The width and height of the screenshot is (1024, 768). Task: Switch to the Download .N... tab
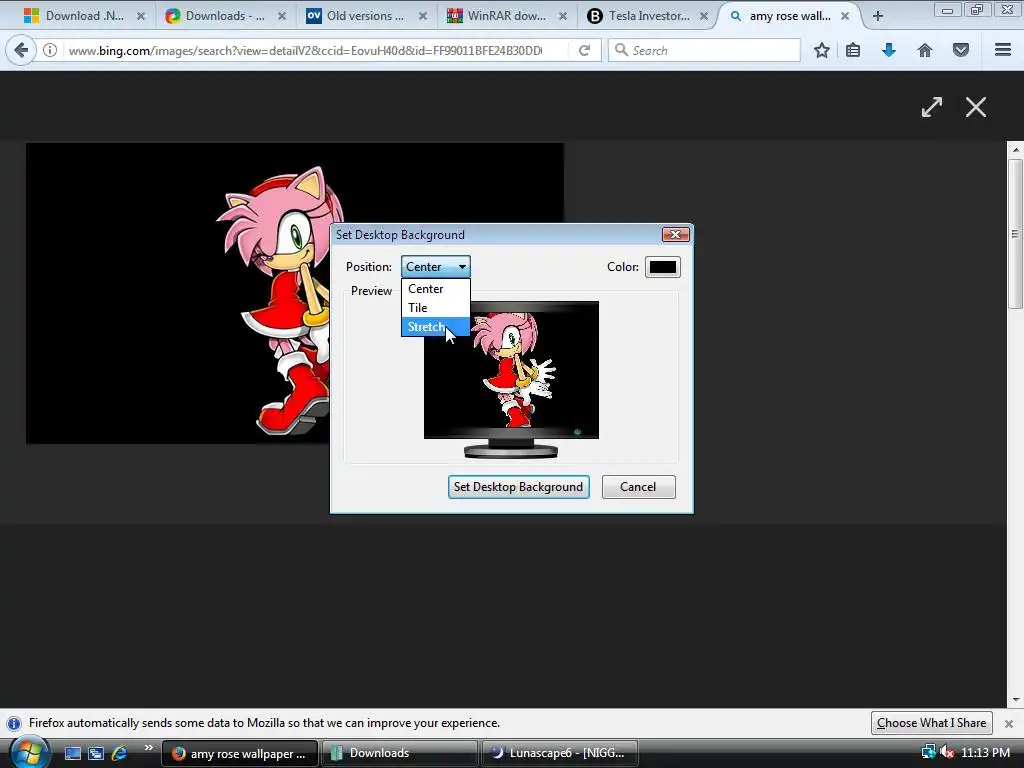84,16
